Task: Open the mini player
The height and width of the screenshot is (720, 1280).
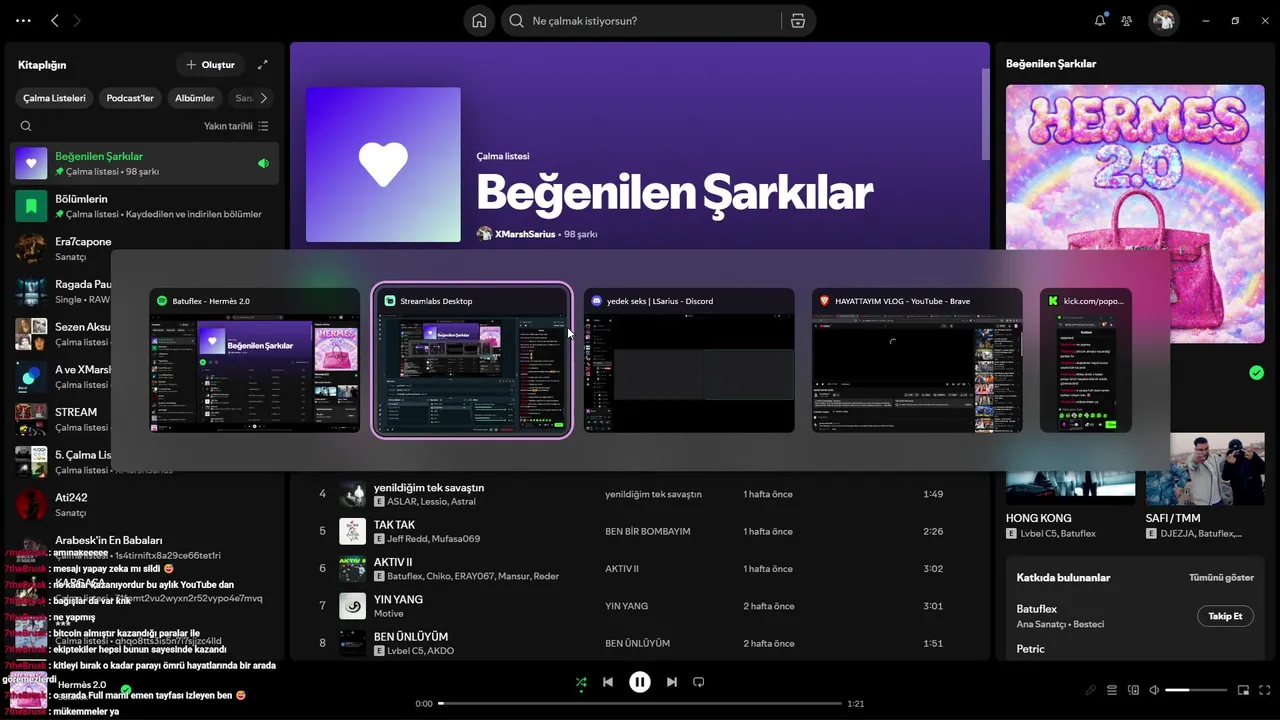Action: coord(1244,690)
